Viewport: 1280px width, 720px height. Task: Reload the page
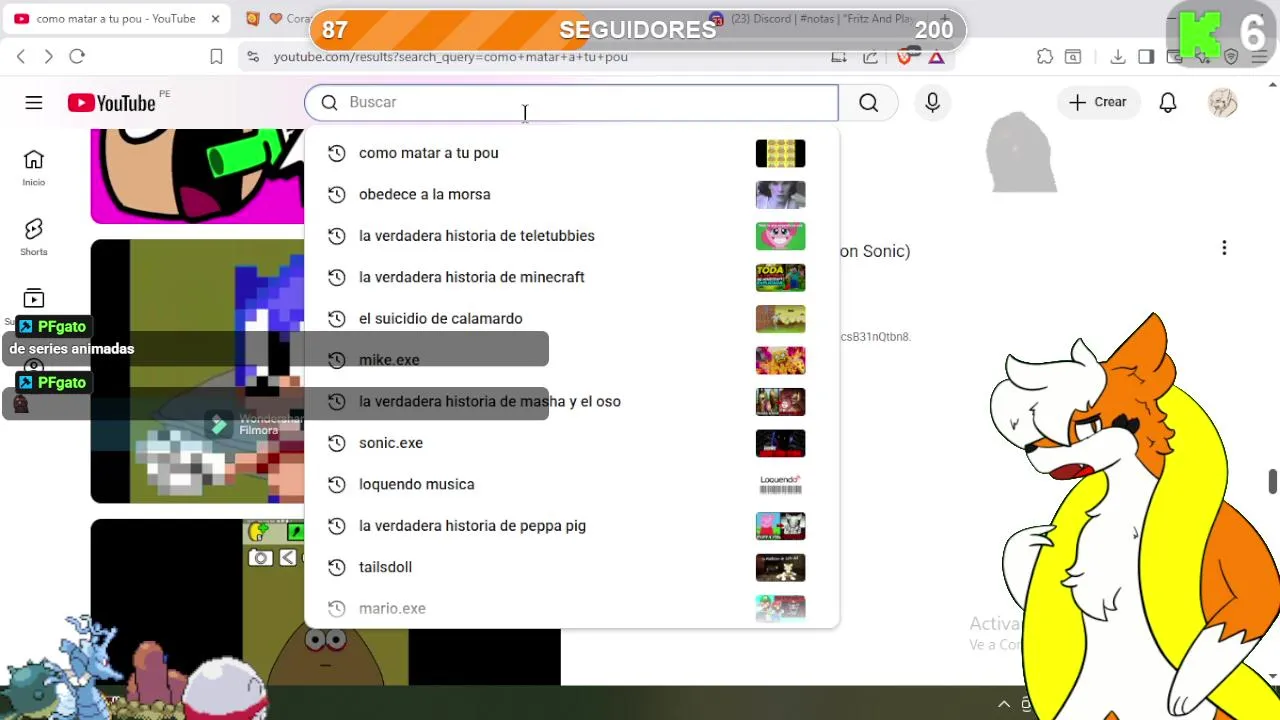pyautogui.click(x=77, y=56)
